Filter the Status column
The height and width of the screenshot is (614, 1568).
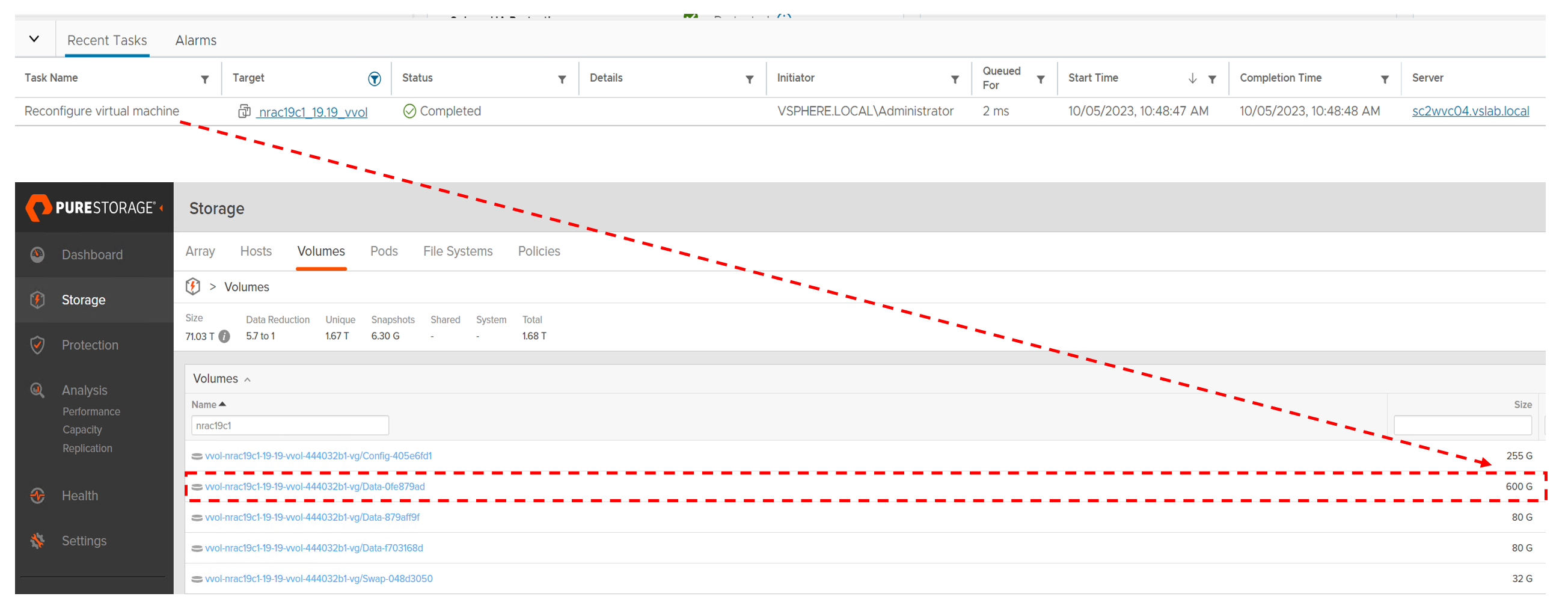click(562, 79)
